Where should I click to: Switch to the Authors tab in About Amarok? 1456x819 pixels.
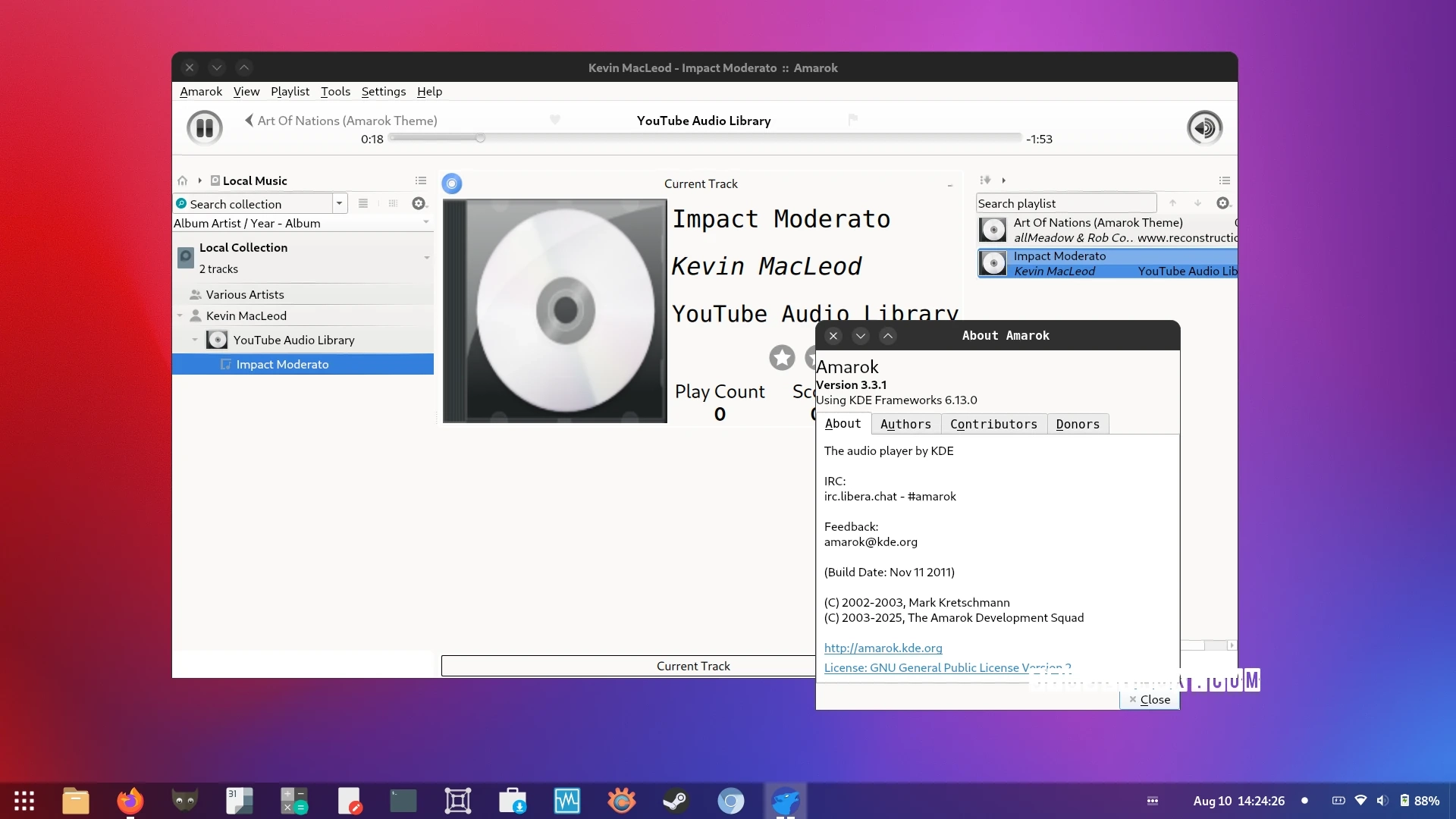905,424
